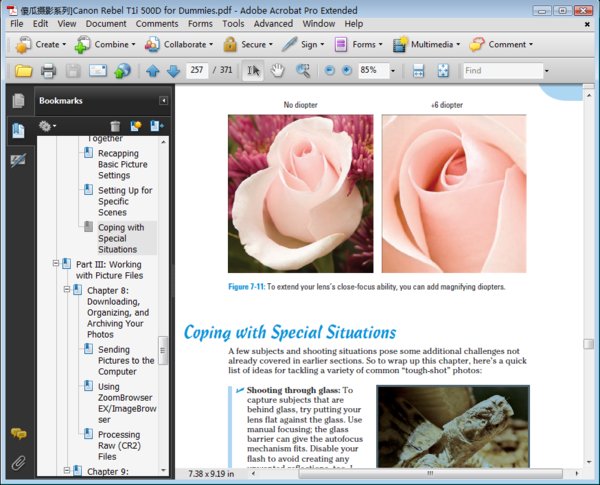Open the Window menu
This screenshot has width=600, height=485.
(319, 24)
